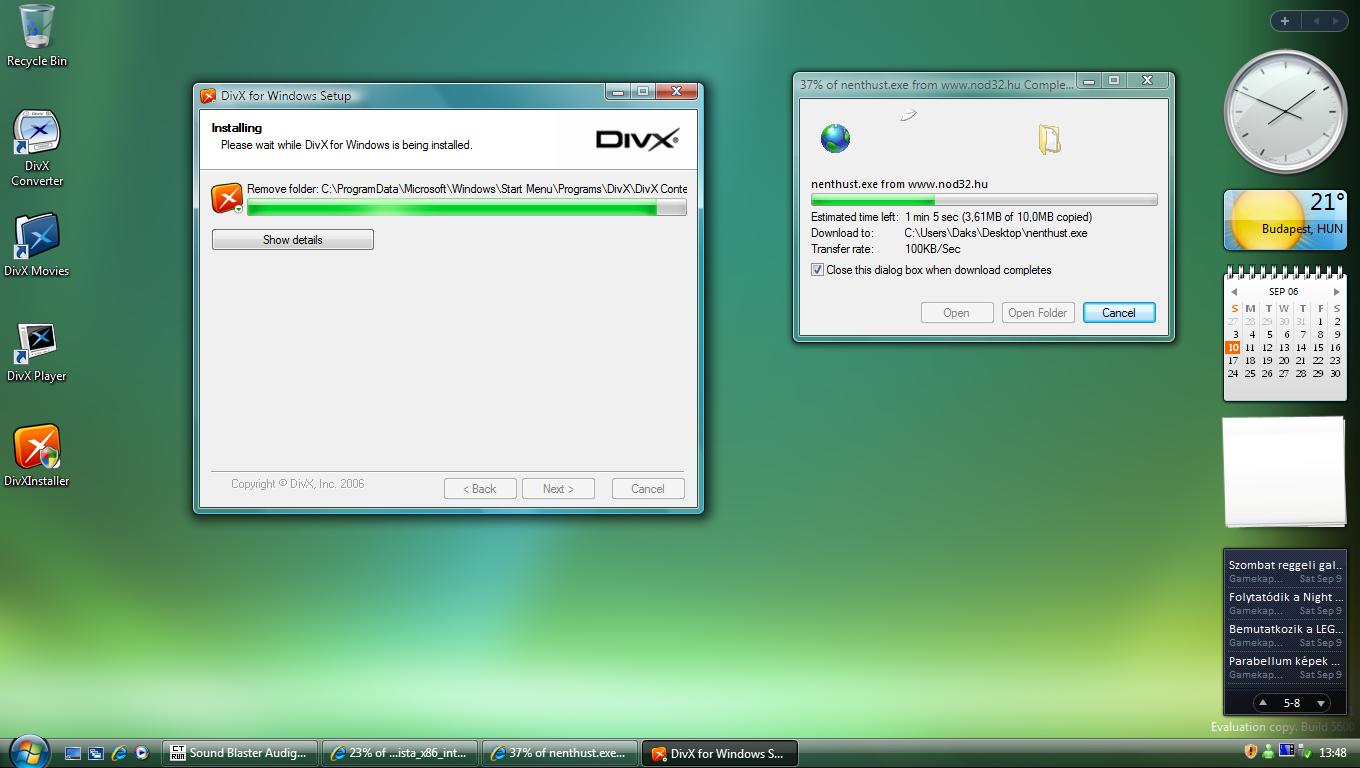Click the Windows Start orb
The width and height of the screenshot is (1360, 768).
pyautogui.click(x=29, y=751)
